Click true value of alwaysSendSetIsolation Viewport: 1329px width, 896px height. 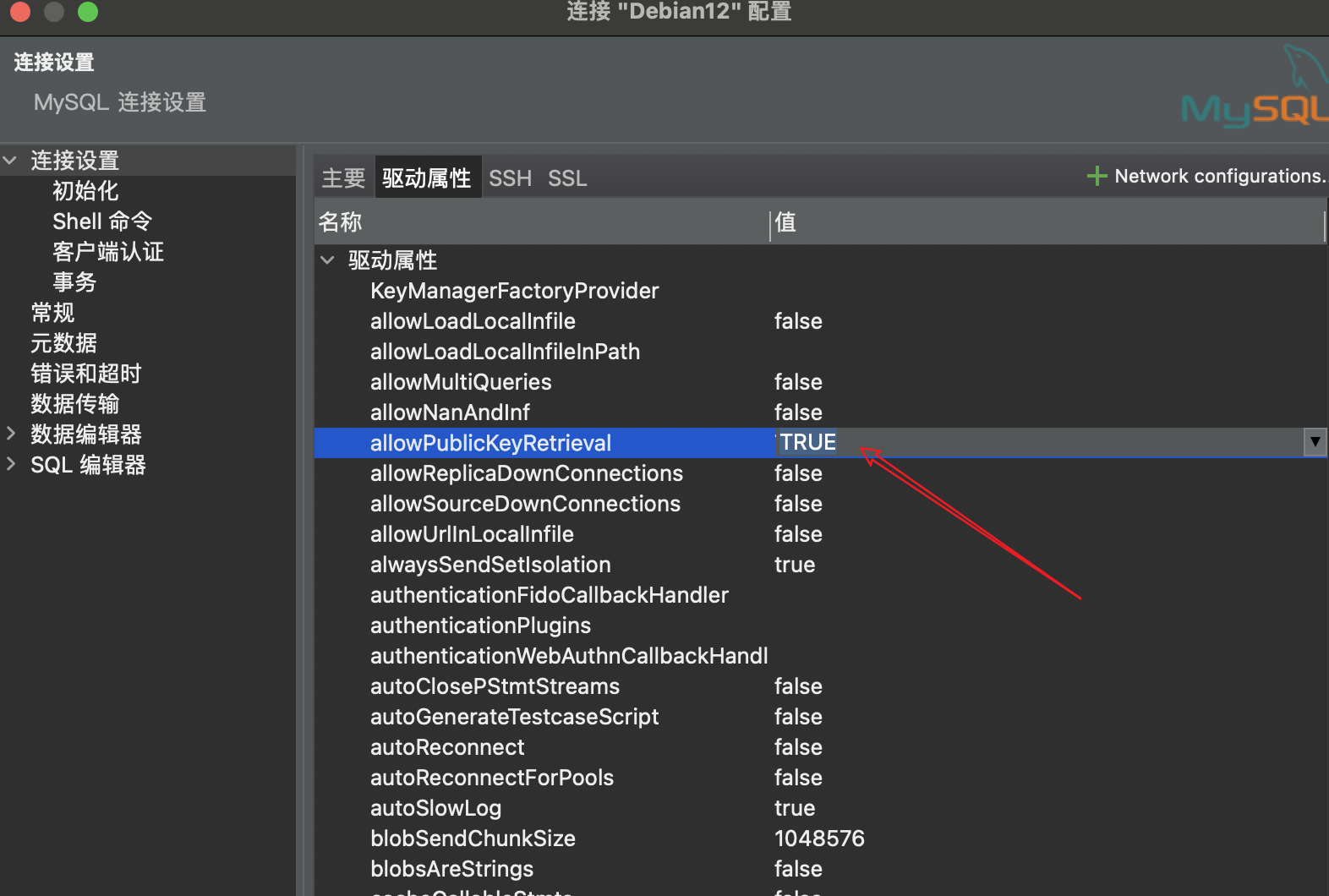[x=795, y=565]
